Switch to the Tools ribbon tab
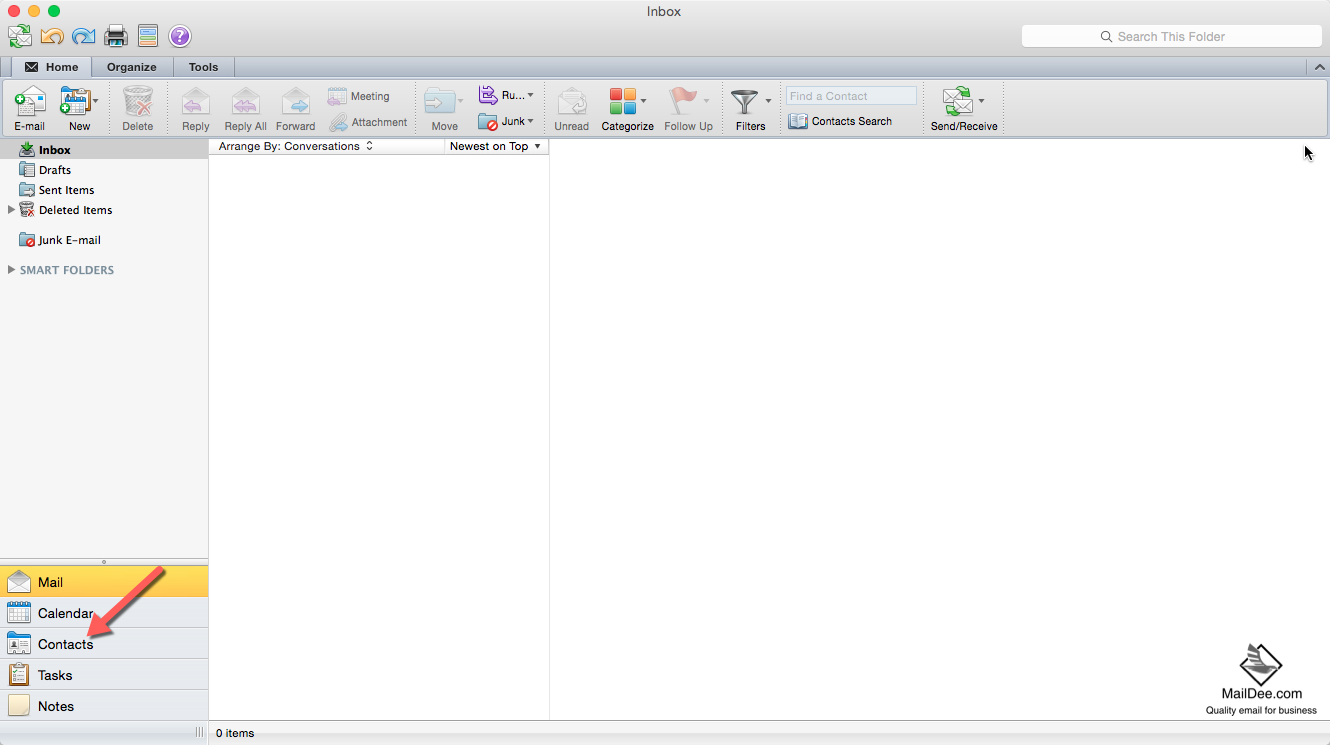 click(203, 67)
